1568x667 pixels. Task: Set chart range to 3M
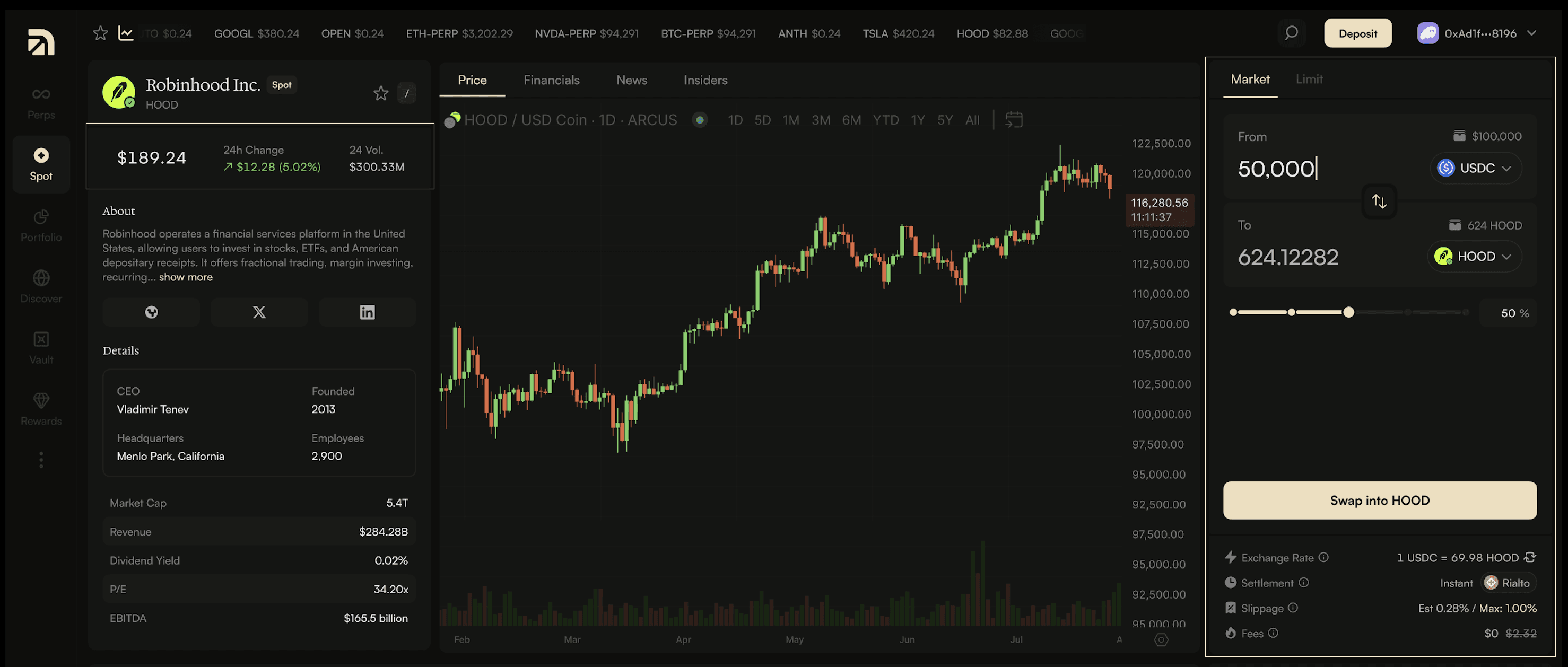coord(821,120)
